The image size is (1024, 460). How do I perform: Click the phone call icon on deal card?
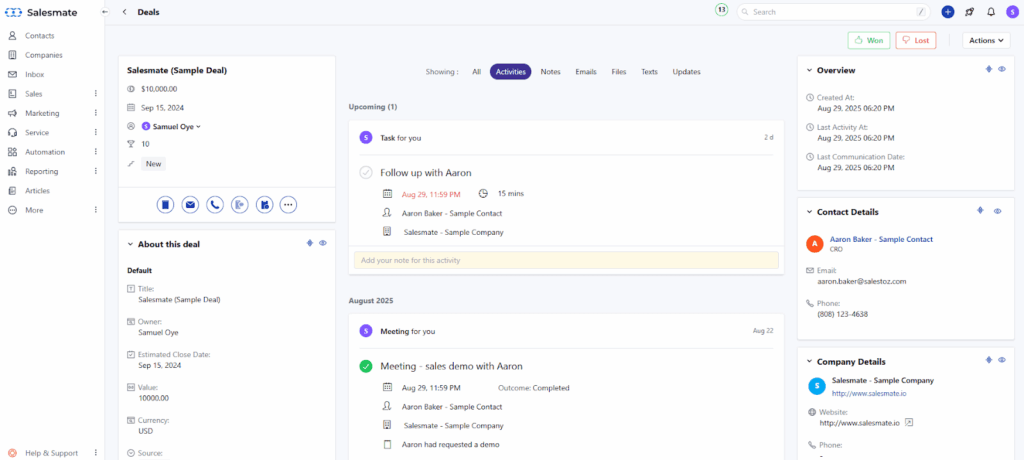215,204
